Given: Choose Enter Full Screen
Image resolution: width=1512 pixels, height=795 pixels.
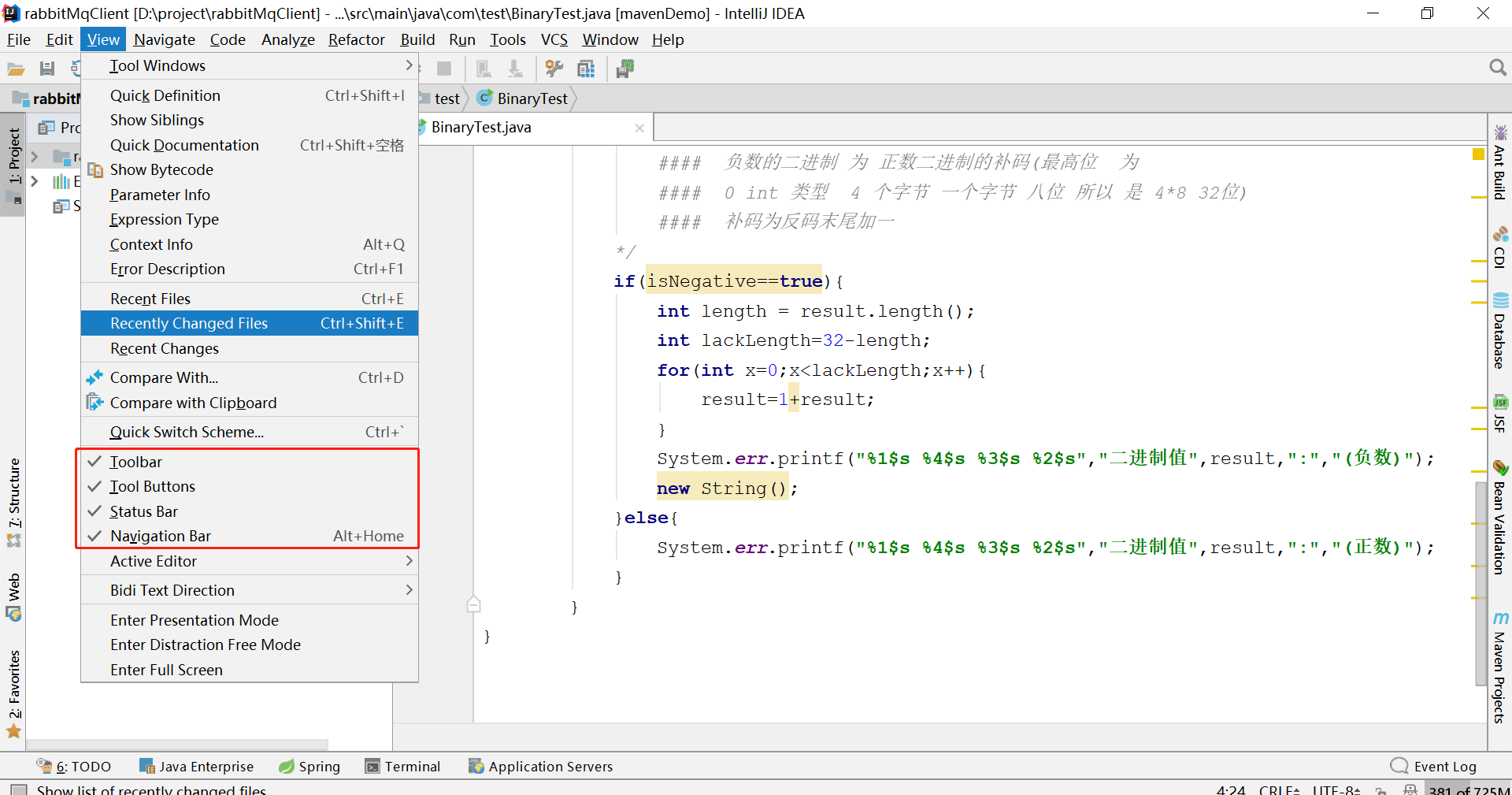Looking at the screenshot, I should (250, 670).
